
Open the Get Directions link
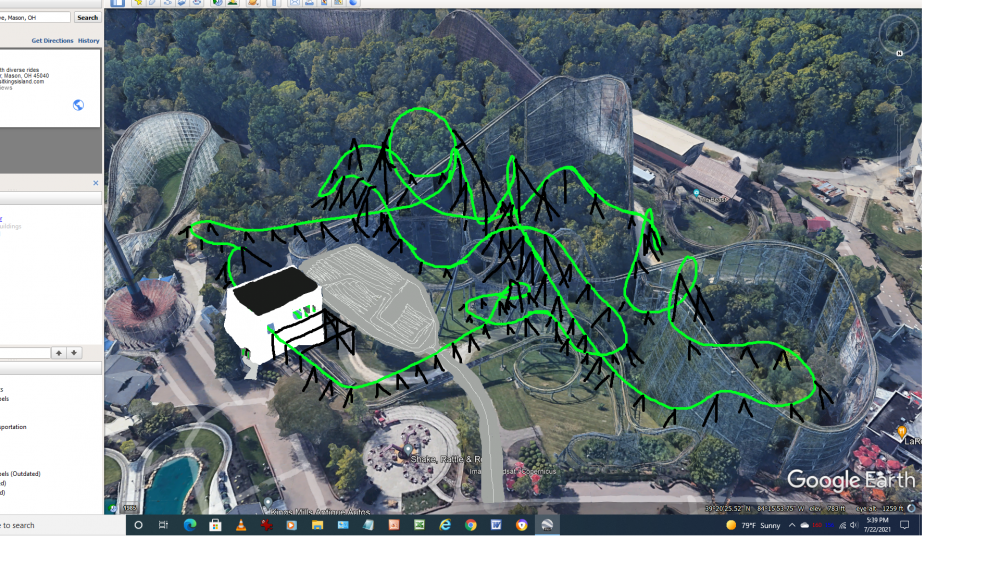click(x=50, y=41)
